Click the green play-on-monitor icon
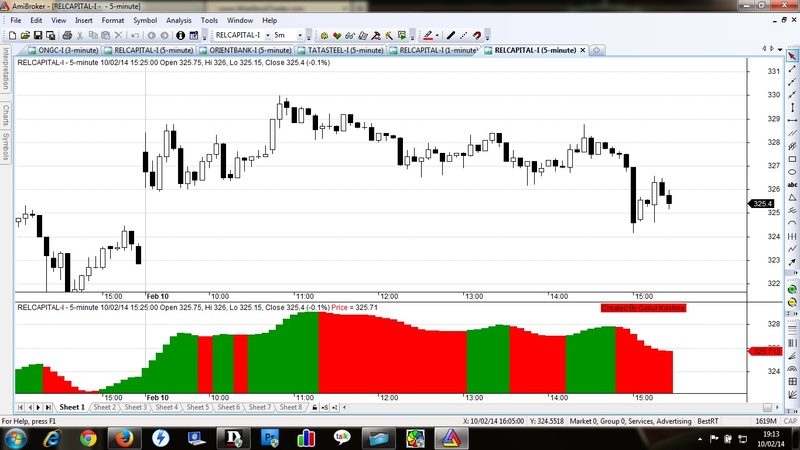800x450 pixels. (x=402, y=35)
